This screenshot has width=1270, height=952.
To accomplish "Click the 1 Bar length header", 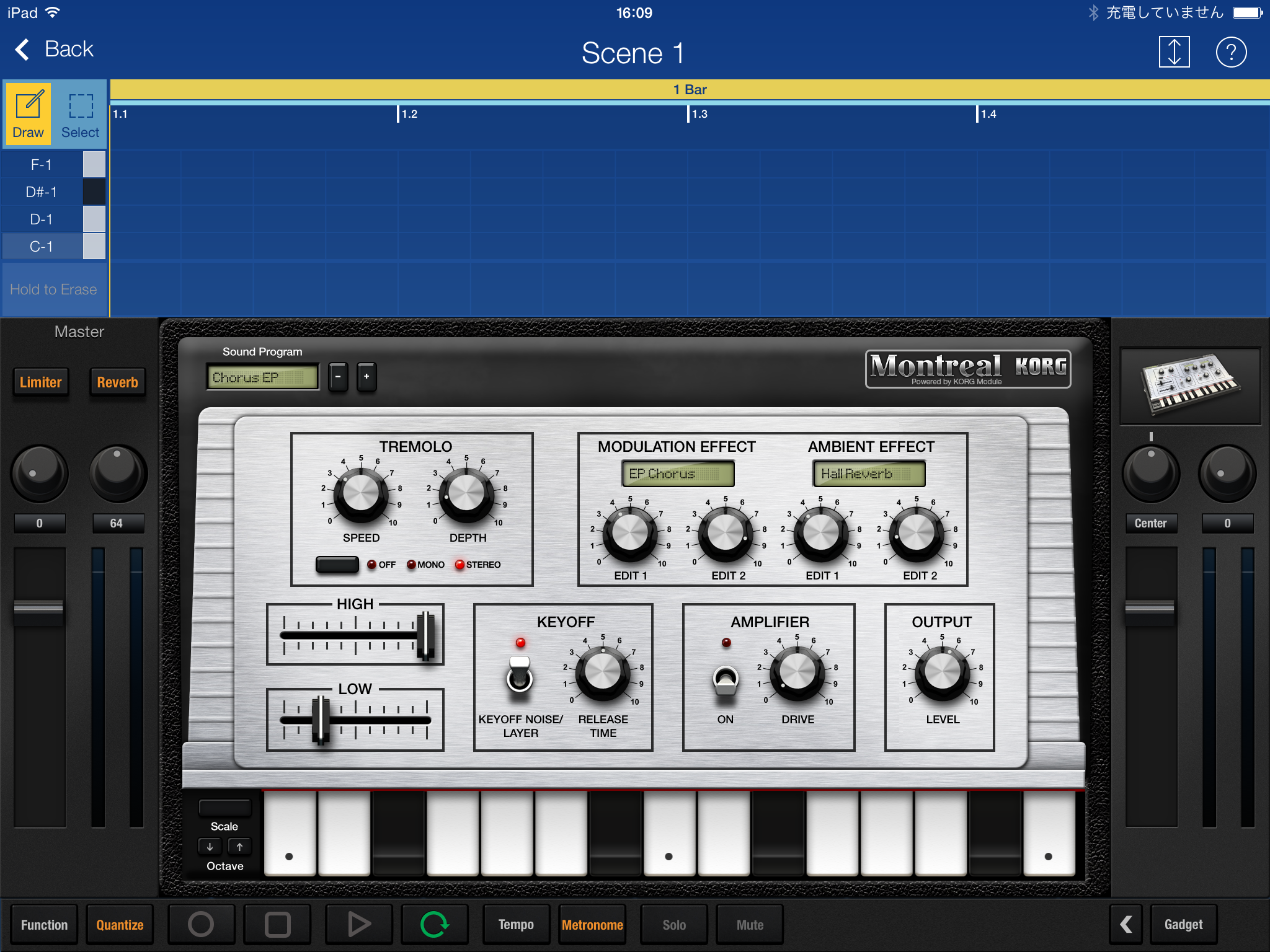I will click(x=690, y=89).
